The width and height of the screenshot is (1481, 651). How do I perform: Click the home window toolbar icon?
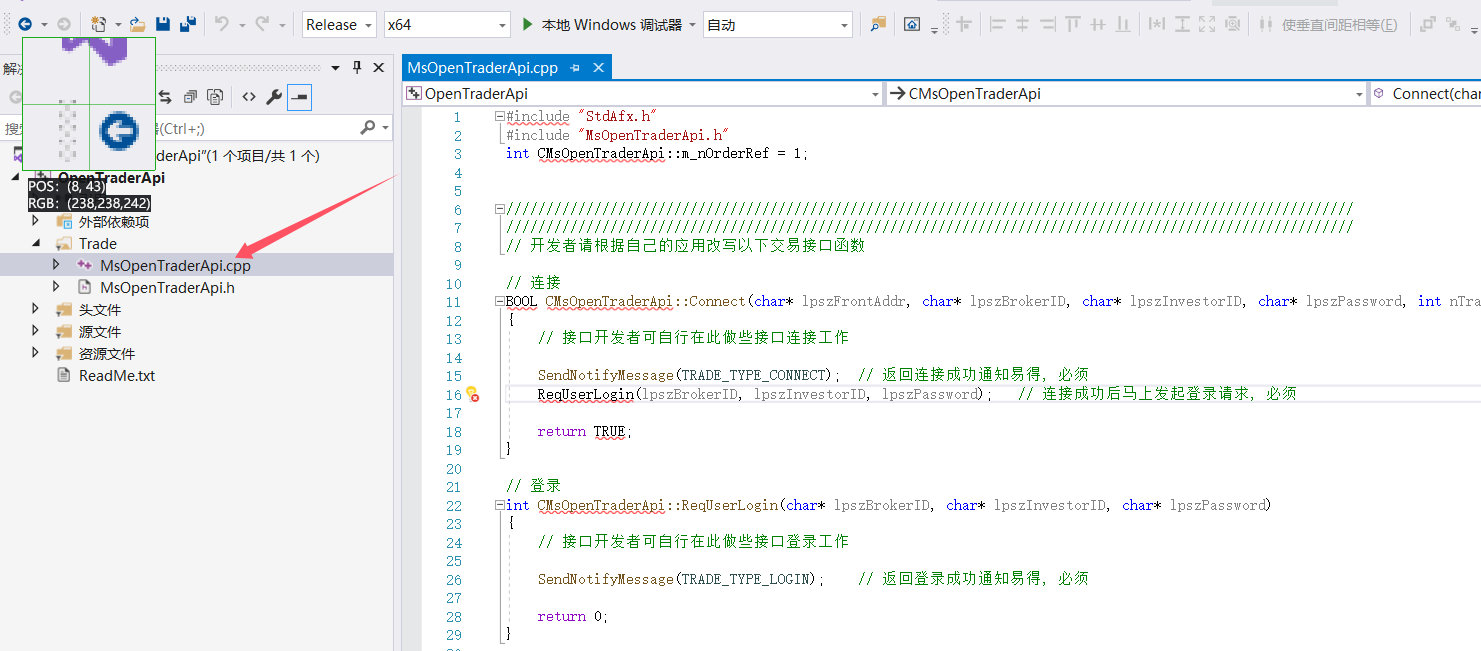point(912,24)
